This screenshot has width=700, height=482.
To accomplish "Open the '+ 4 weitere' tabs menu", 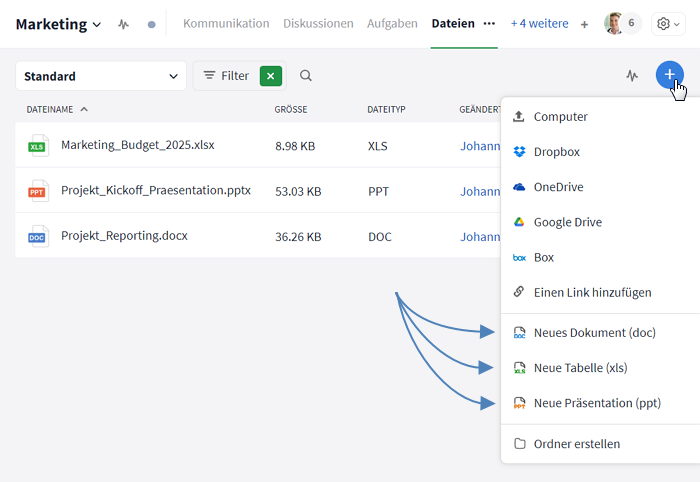I will point(539,23).
